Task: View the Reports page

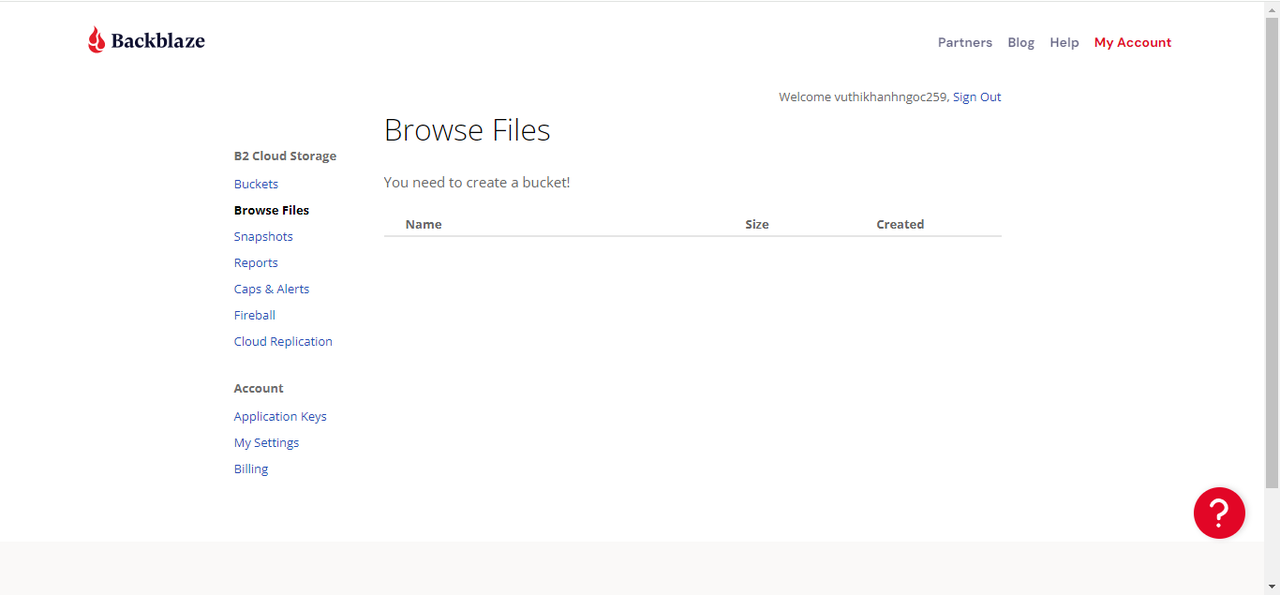Action: (256, 263)
